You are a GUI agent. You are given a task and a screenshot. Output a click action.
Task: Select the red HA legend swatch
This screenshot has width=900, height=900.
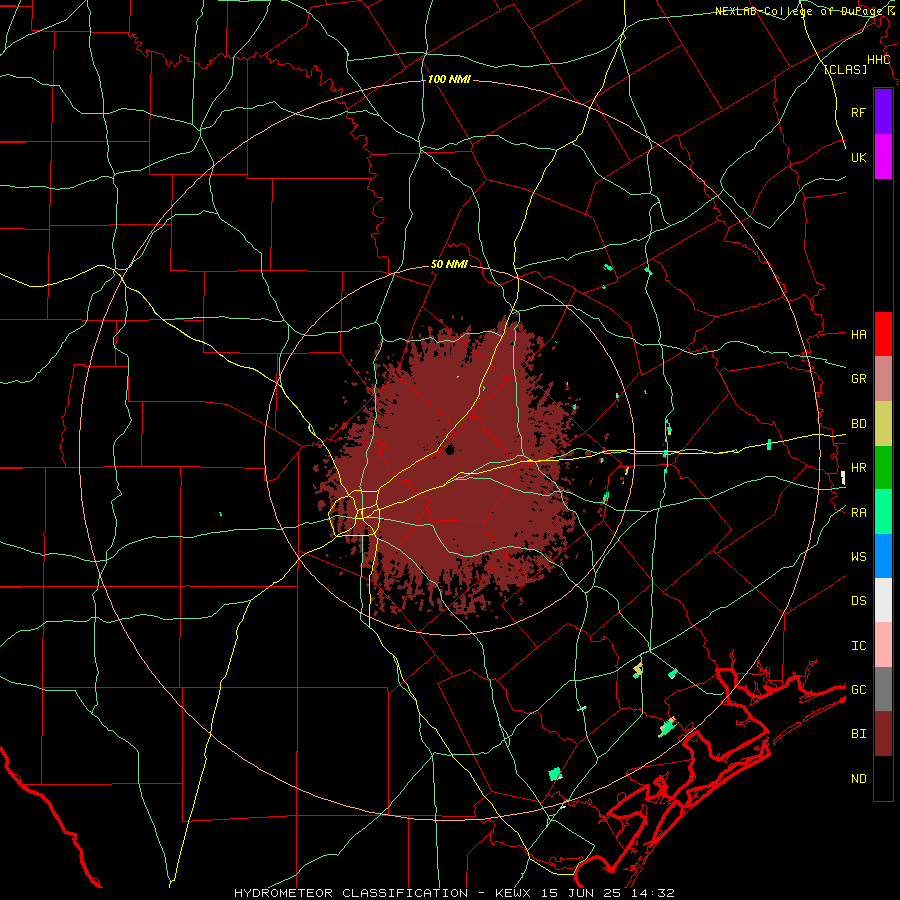pos(883,334)
